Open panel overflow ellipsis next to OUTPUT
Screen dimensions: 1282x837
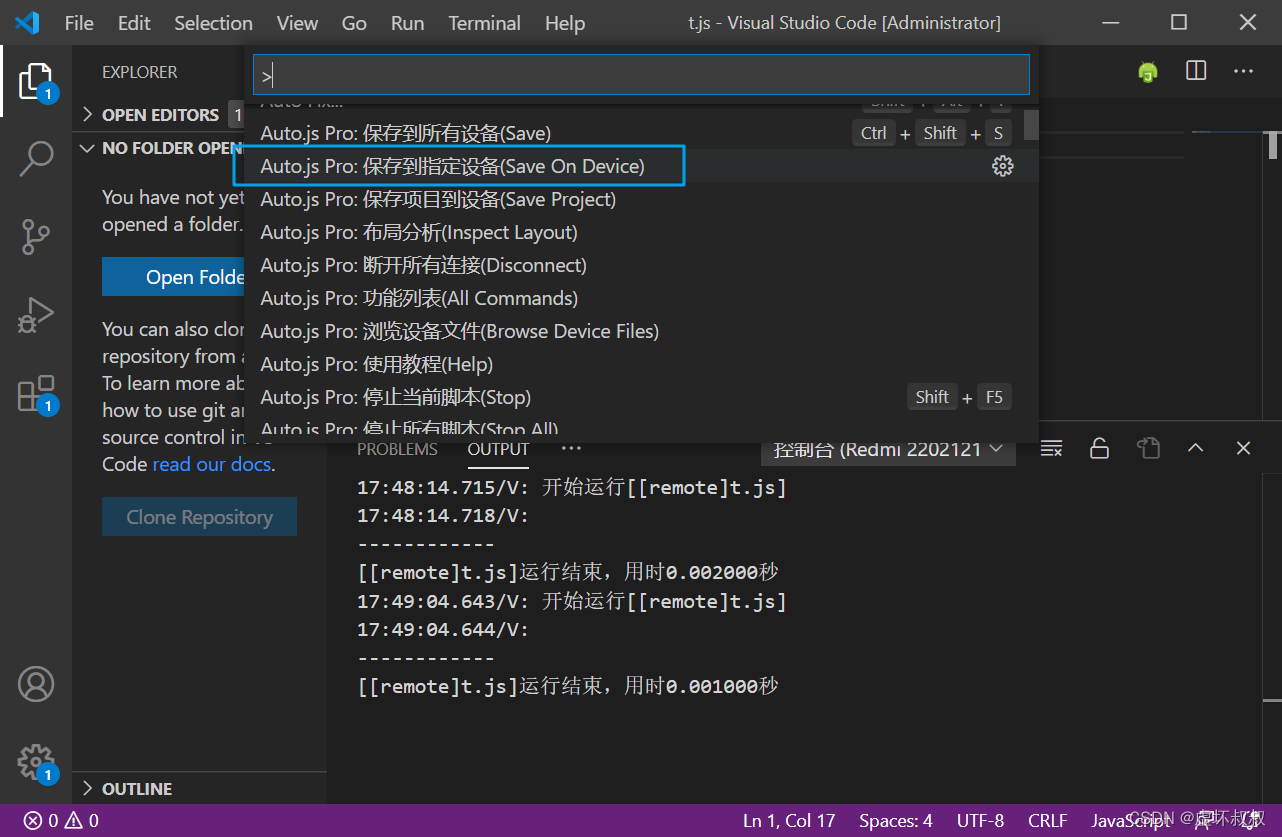571,449
